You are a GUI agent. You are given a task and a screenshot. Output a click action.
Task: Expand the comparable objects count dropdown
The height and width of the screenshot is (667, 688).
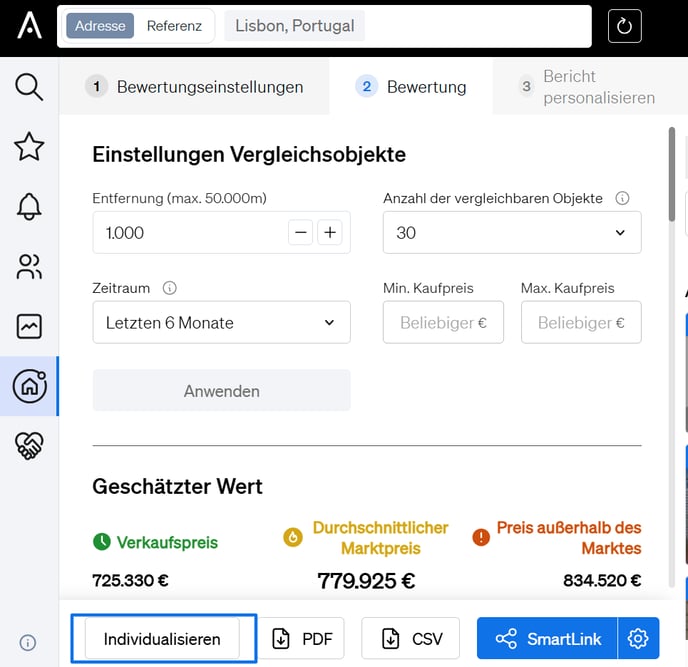point(512,233)
